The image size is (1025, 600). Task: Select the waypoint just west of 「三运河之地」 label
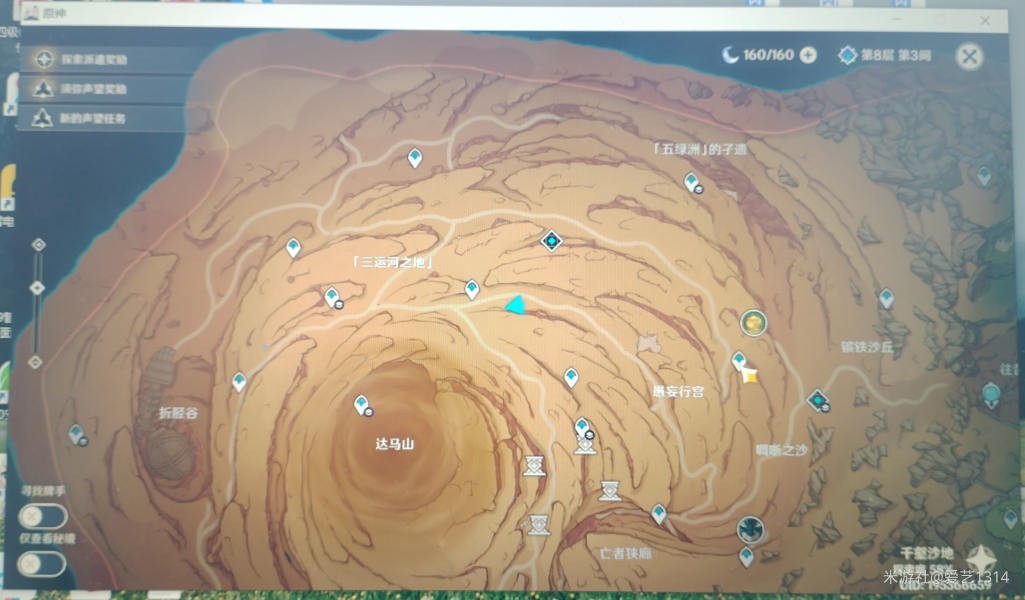coord(294,248)
